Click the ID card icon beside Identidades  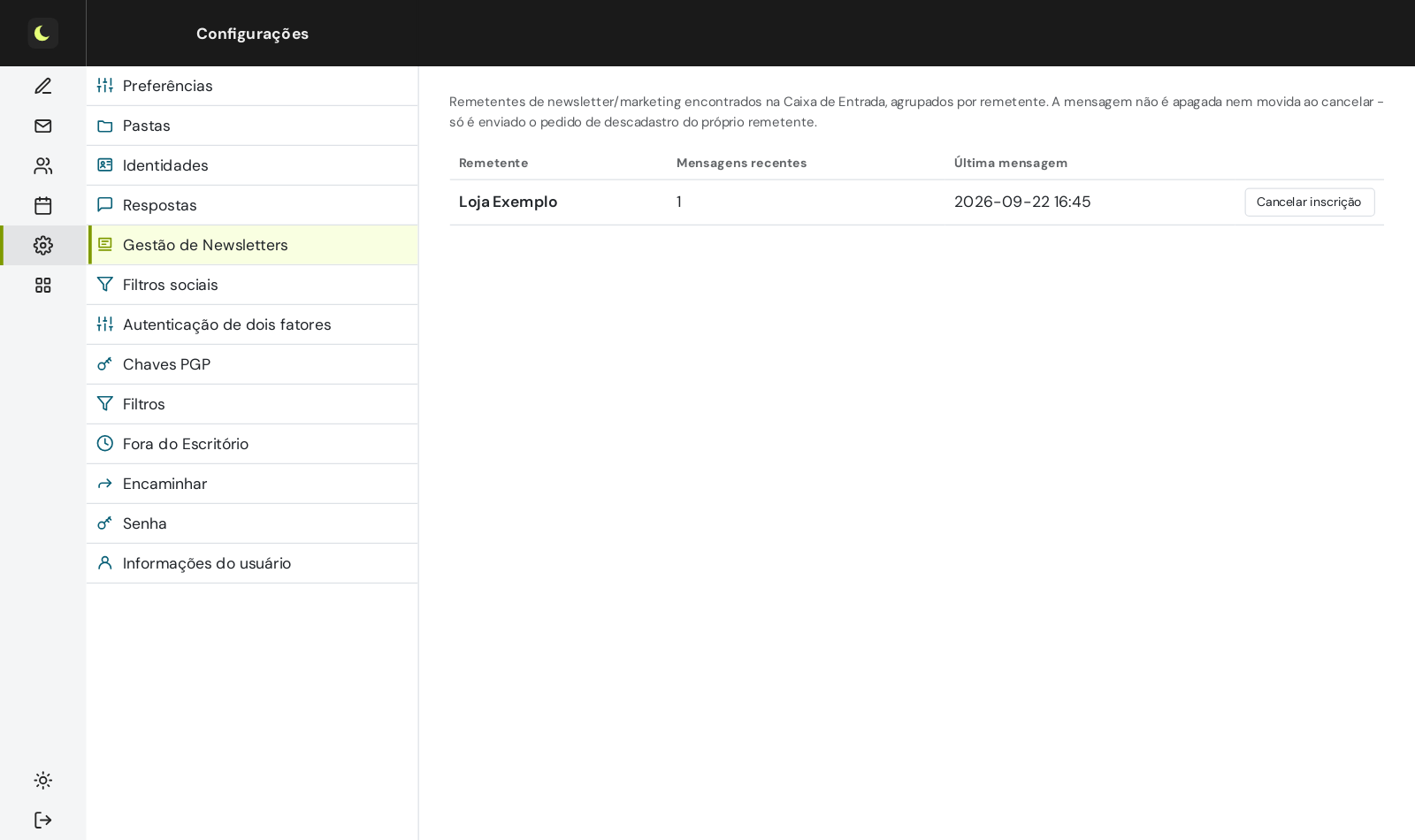[x=105, y=165]
